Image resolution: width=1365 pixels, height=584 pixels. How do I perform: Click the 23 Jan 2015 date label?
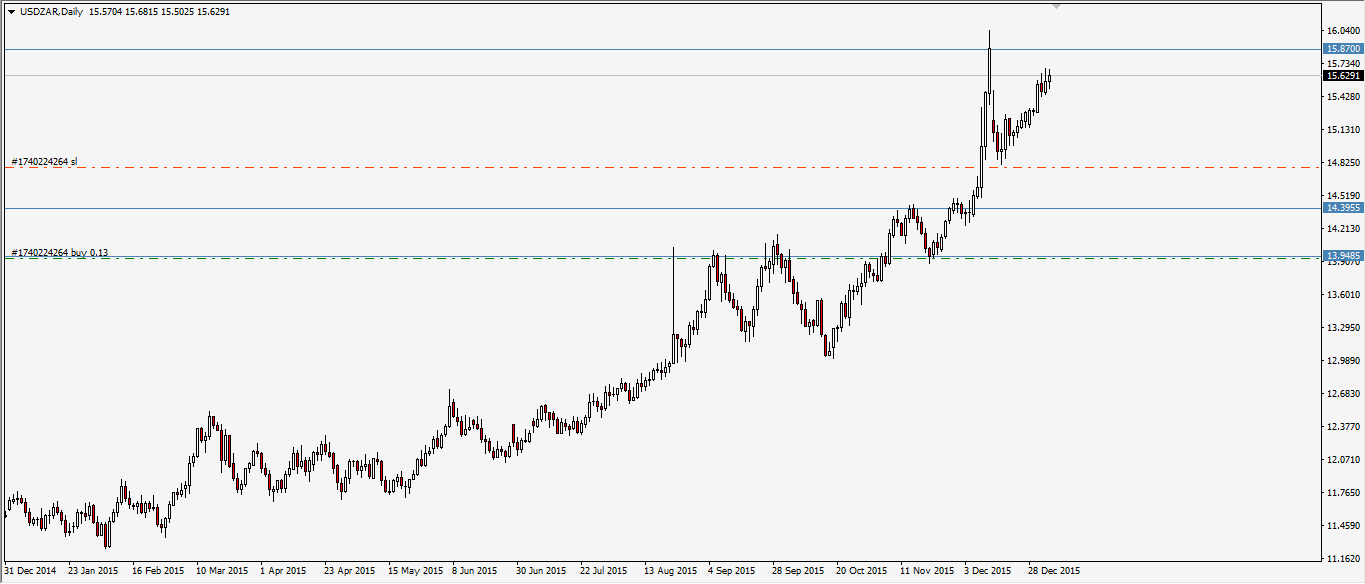93,571
